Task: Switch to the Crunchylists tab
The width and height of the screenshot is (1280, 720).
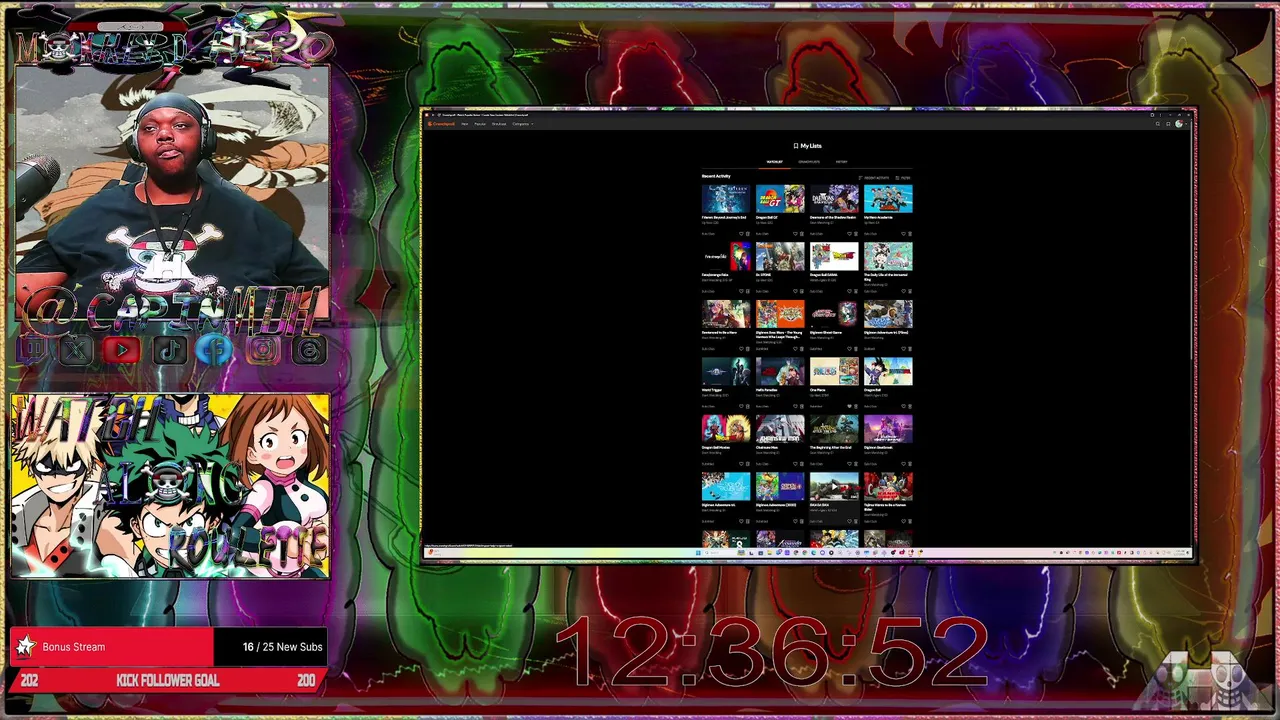Action: tap(809, 162)
